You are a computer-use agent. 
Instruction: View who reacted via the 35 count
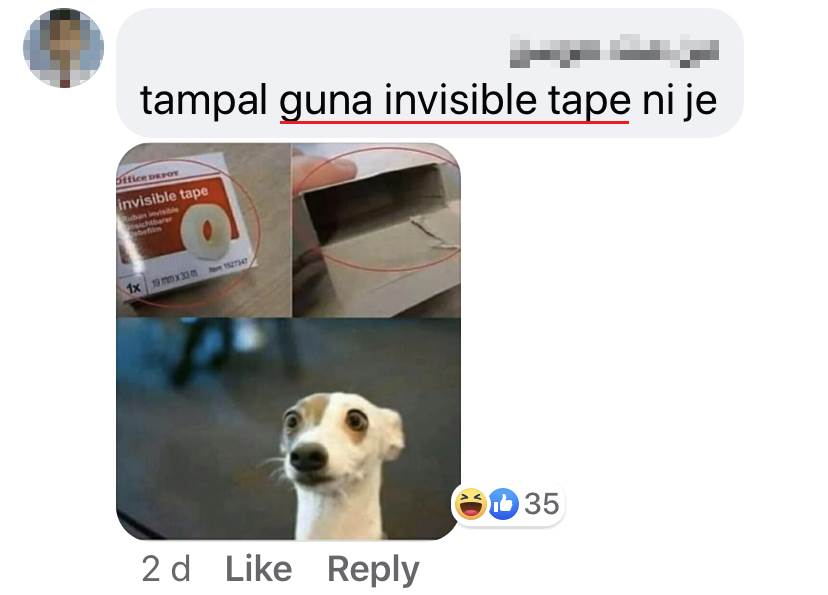(x=542, y=504)
